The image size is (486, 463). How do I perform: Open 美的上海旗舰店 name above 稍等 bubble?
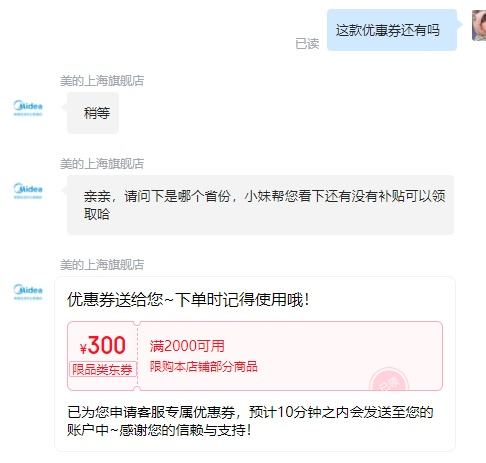click(102, 81)
